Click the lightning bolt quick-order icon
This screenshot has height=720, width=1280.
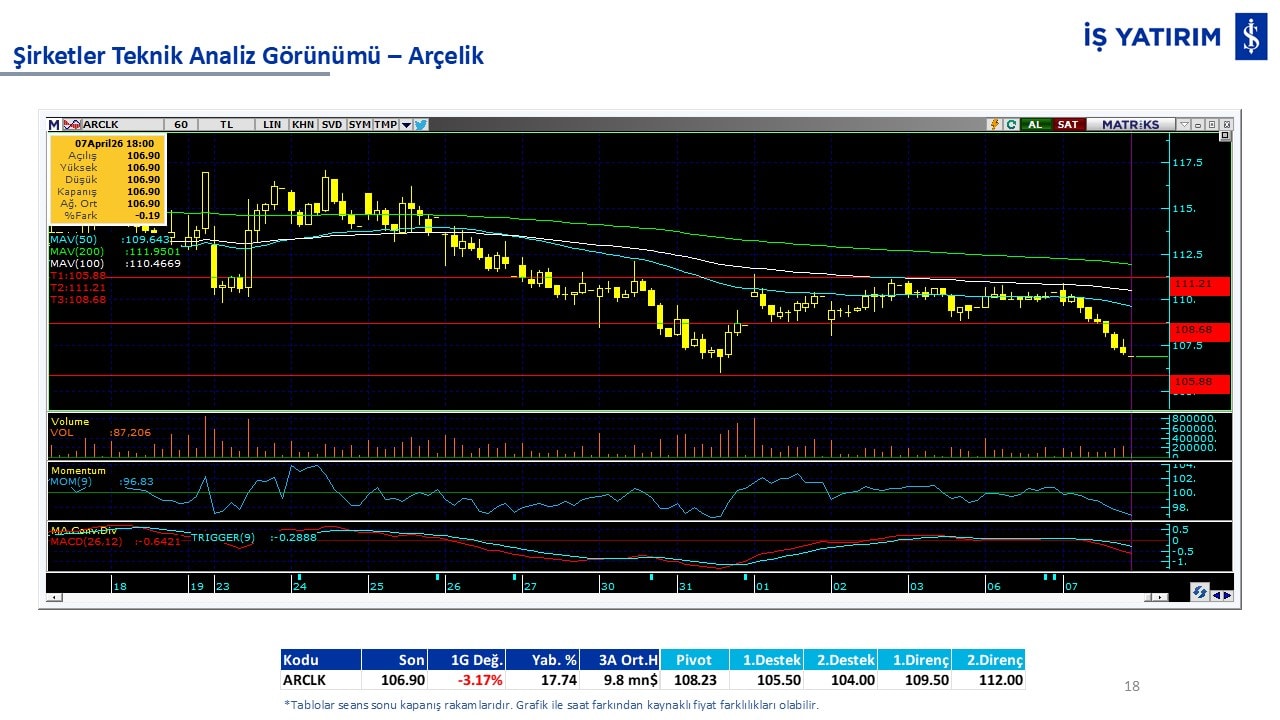[x=994, y=125]
